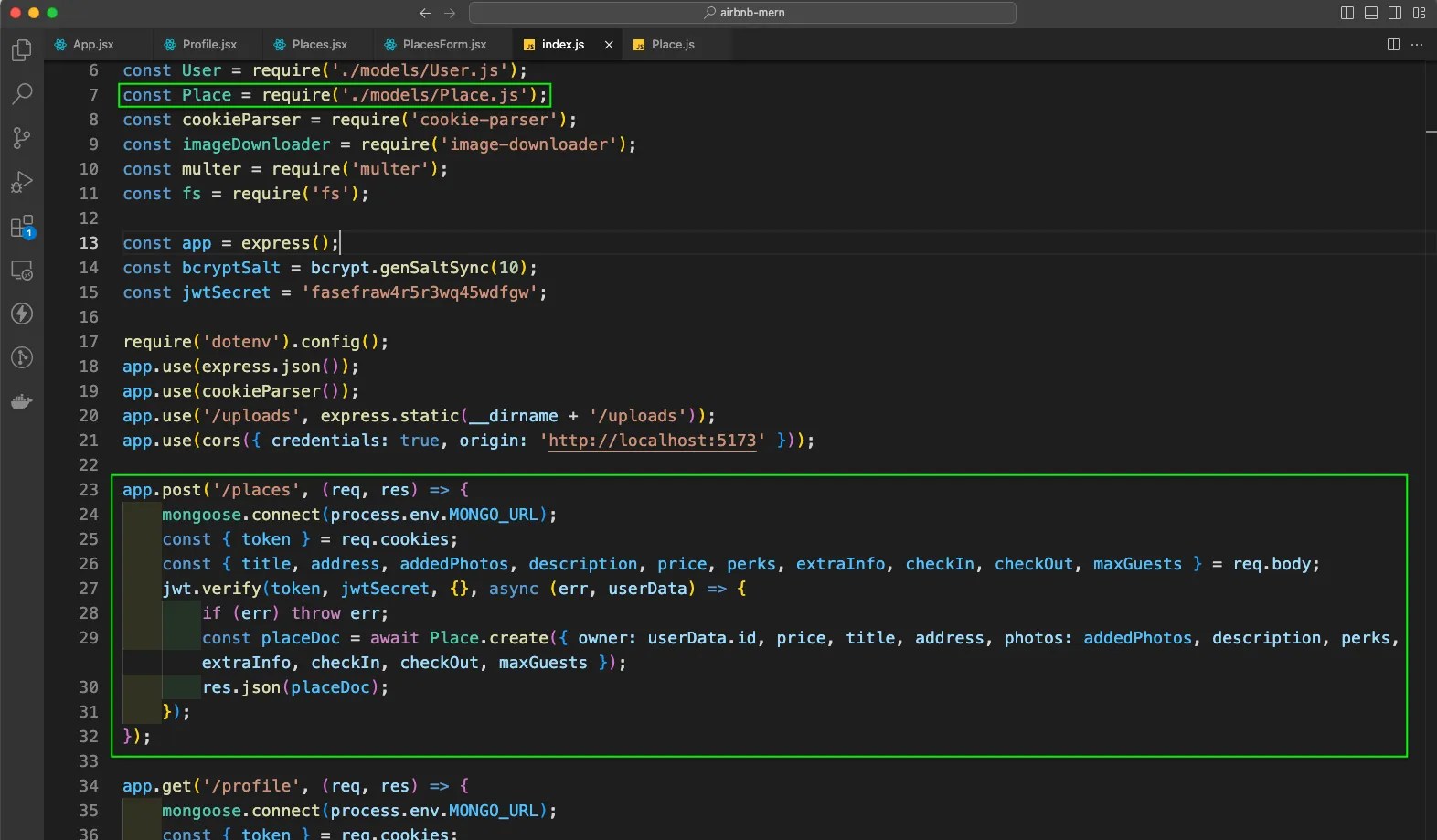Toggle the bottom panel visibility
The height and width of the screenshot is (840, 1437).
click(x=1371, y=13)
